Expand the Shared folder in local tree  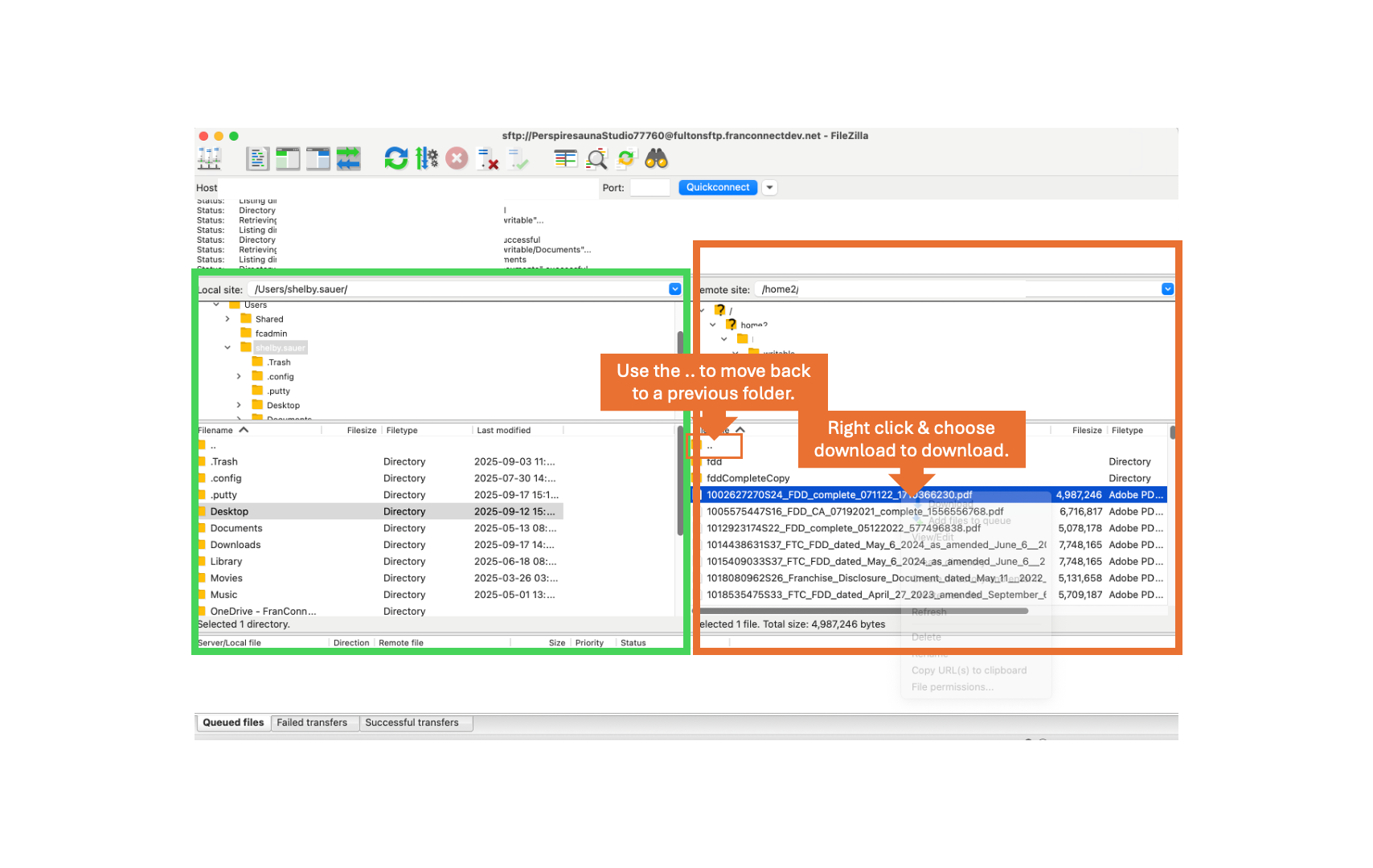pyautogui.click(x=227, y=319)
